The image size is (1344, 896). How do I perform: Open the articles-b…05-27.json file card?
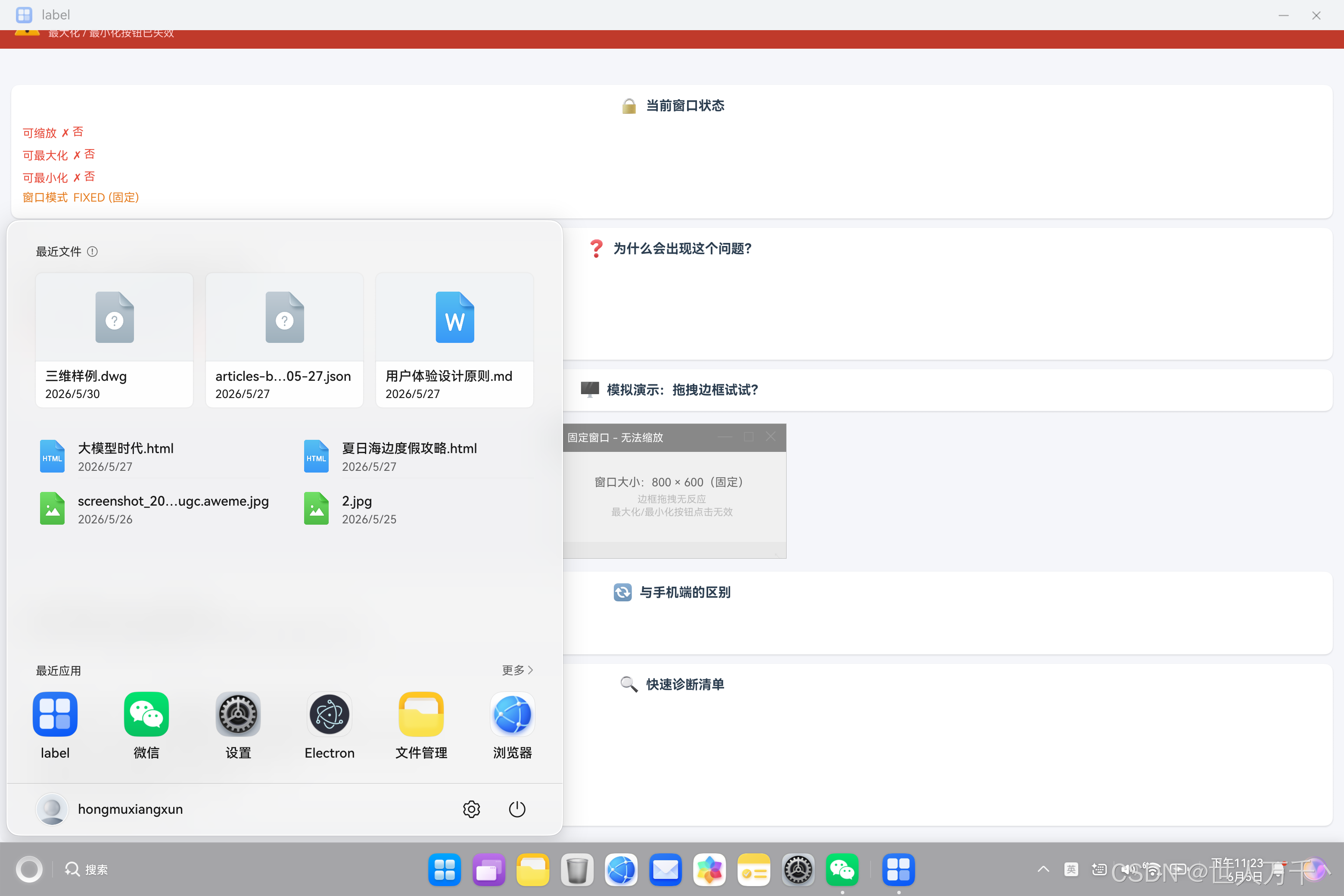coord(285,340)
